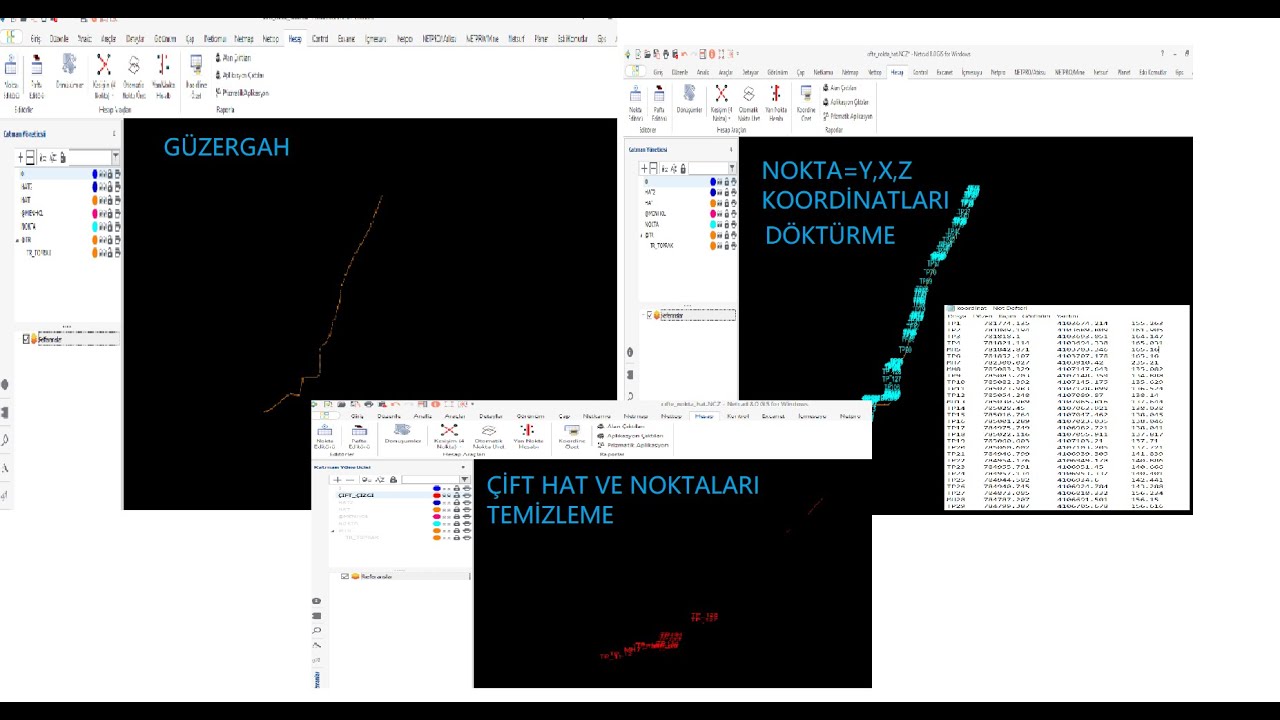Collapse @TR layer group in GÜZERGAH window
This screenshot has width=1280, height=720.
(x=17, y=240)
